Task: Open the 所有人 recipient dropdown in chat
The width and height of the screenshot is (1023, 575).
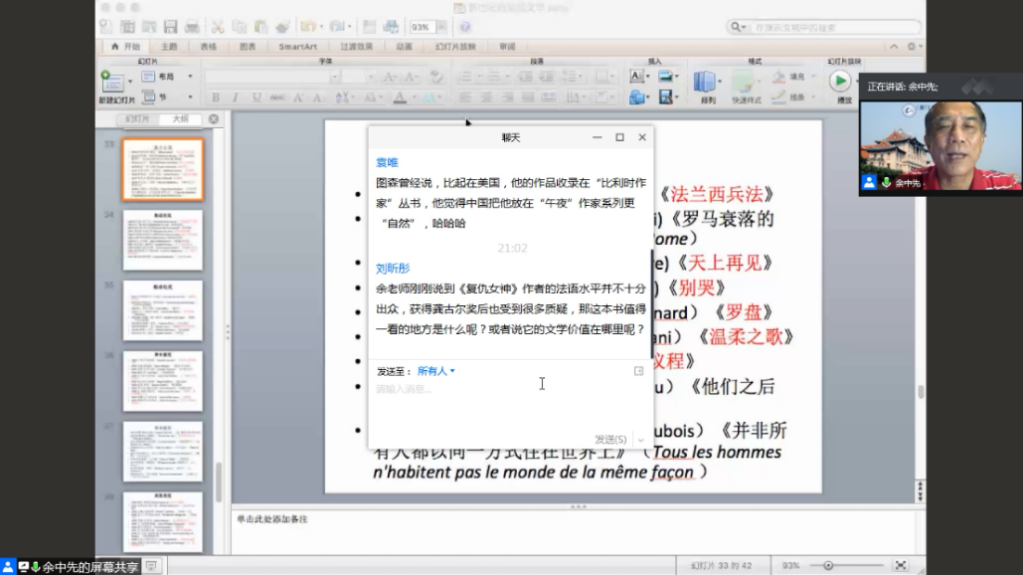Action: [436, 371]
